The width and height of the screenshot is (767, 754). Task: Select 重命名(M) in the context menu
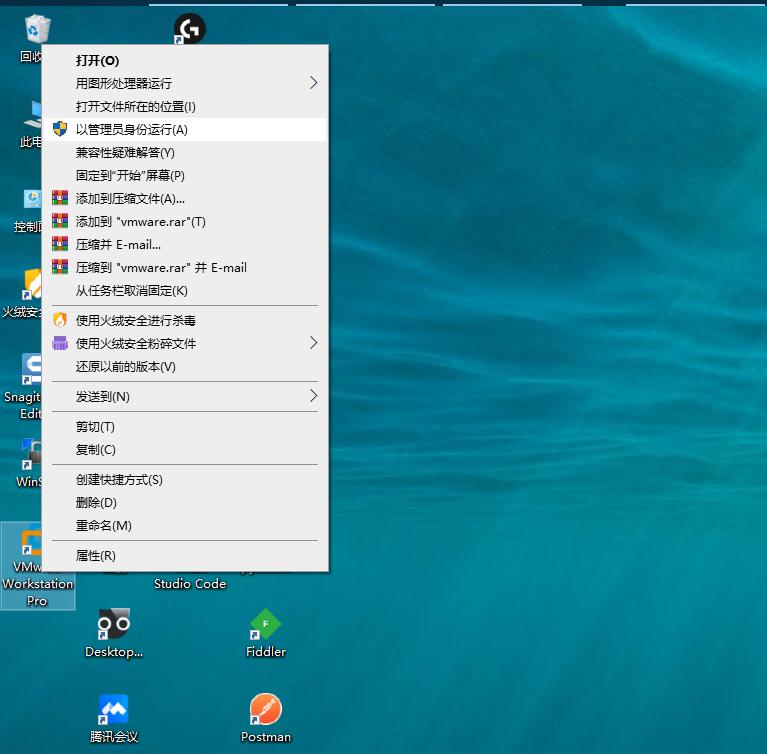pos(185,525)
